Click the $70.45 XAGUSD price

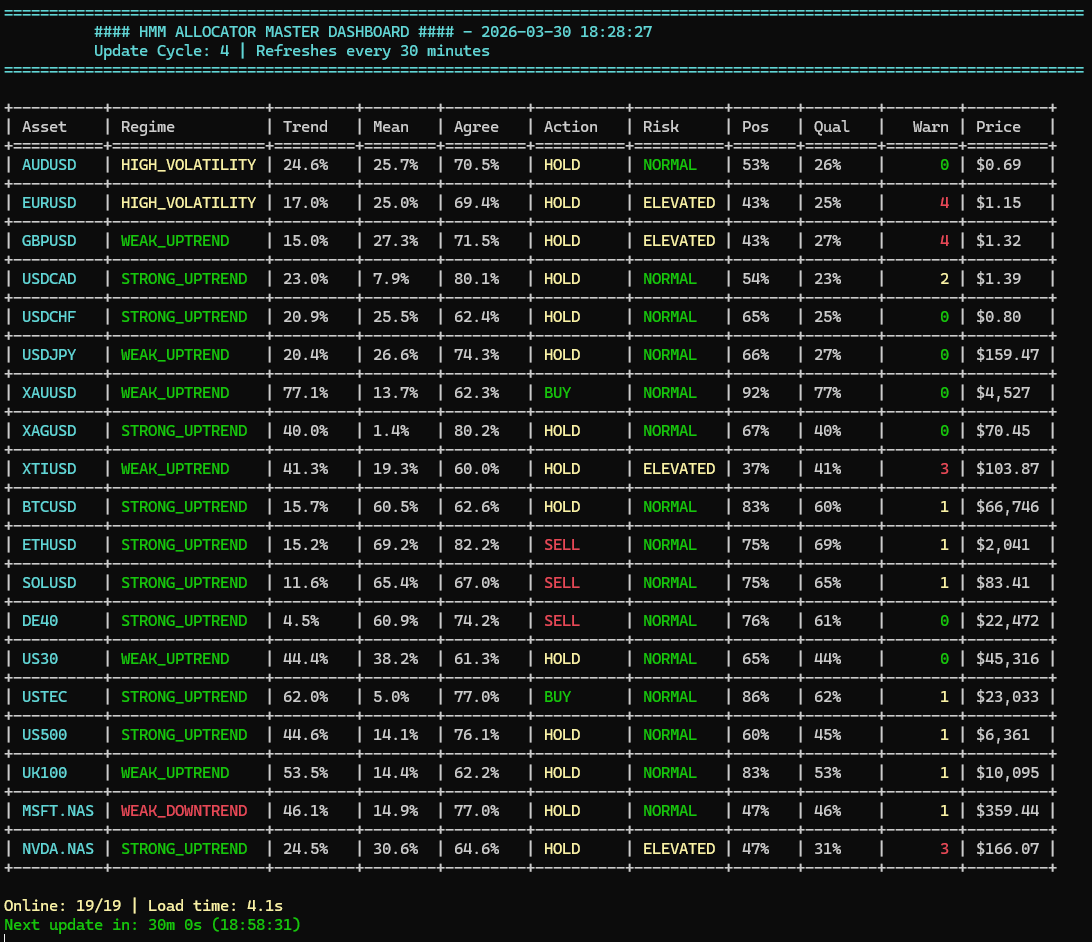1002,431
